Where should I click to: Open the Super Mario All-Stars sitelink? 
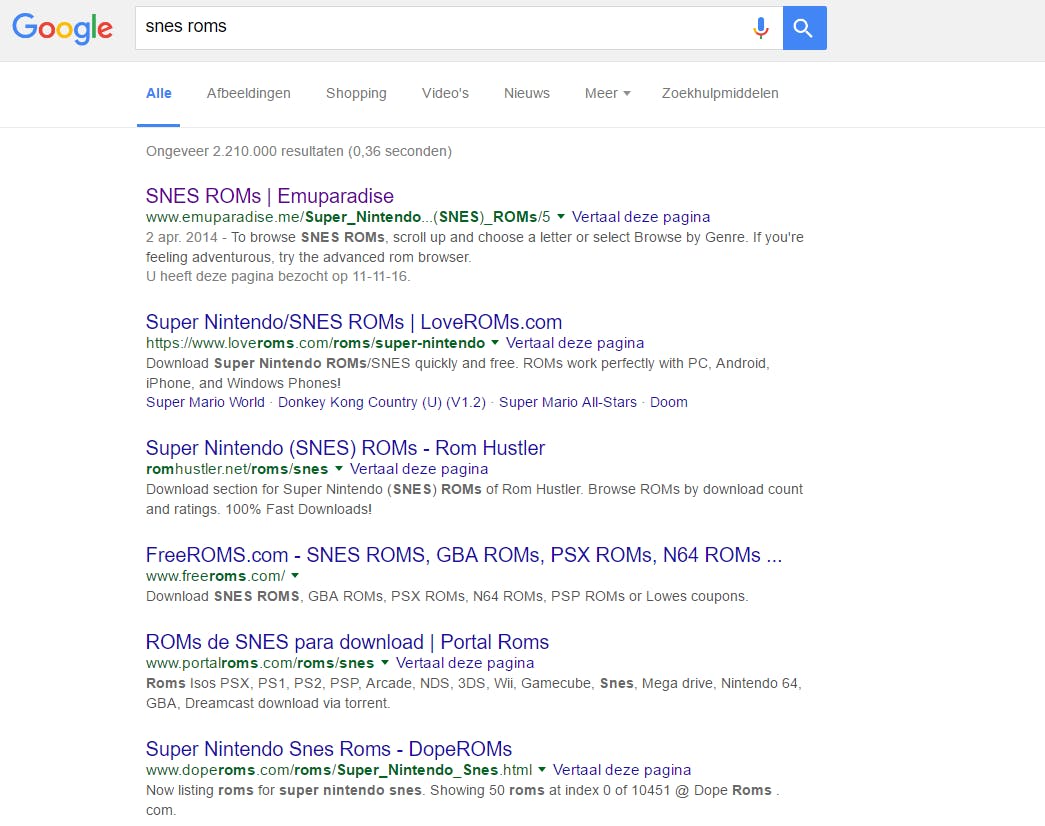tap(568, 402)
